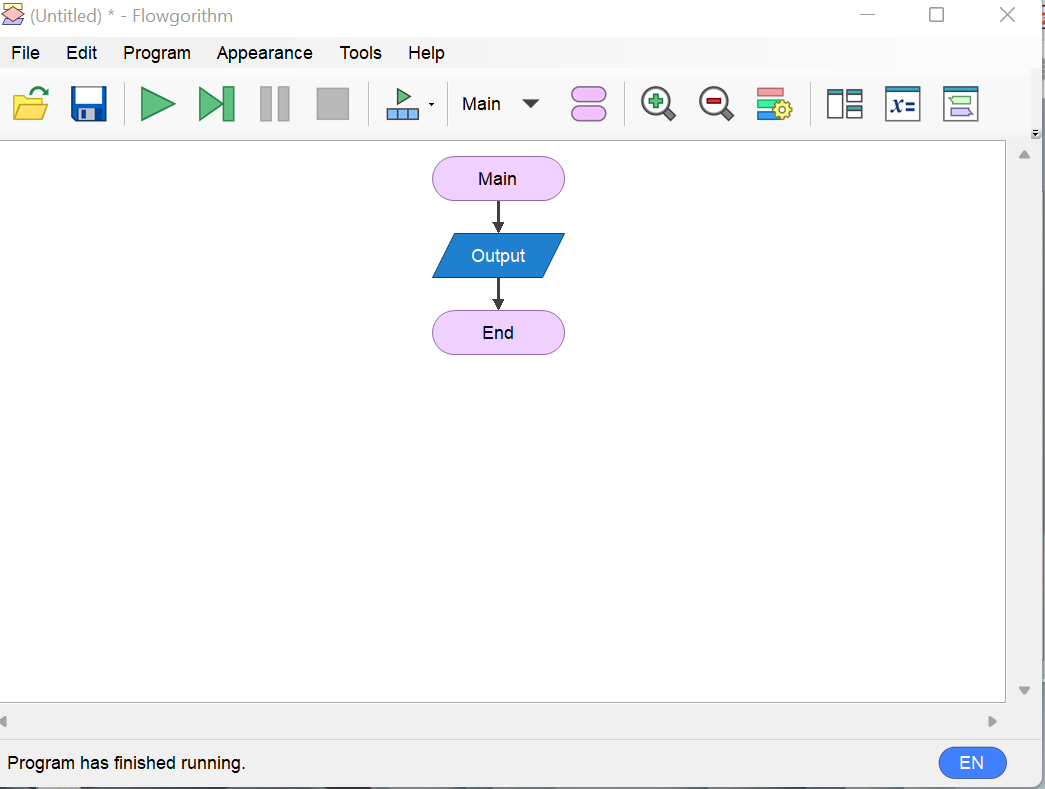Open the Appearance menu
Viewport: 1045px width, 789px height.
(264, 52)
